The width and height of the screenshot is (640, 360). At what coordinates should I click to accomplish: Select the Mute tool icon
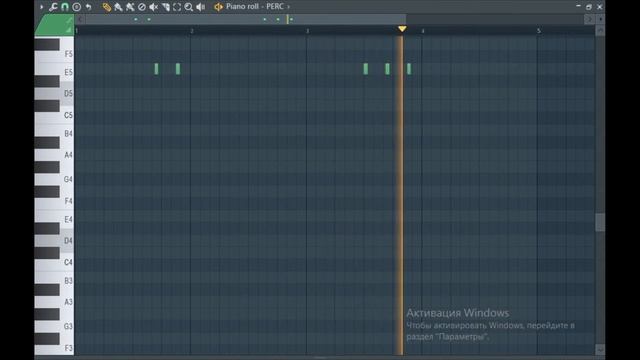[x=153, y=7]
